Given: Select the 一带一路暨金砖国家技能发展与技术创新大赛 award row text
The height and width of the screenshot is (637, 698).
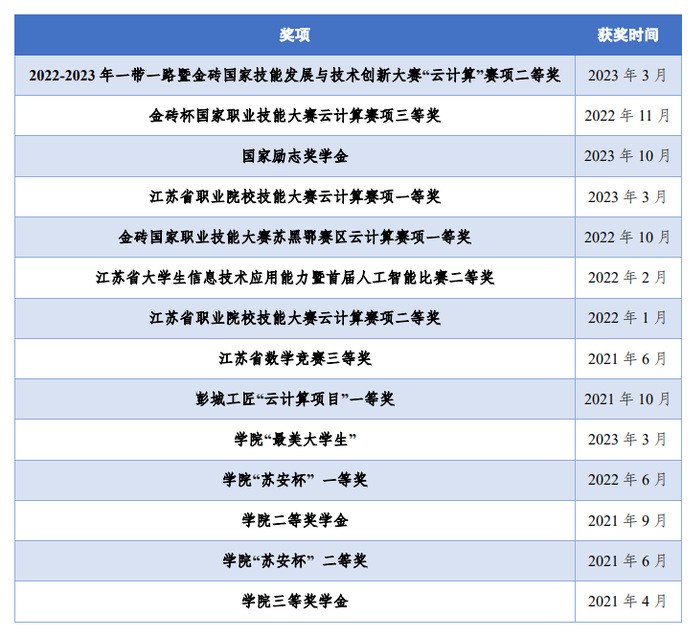Looking at the screenshot, I should point(295,75).
